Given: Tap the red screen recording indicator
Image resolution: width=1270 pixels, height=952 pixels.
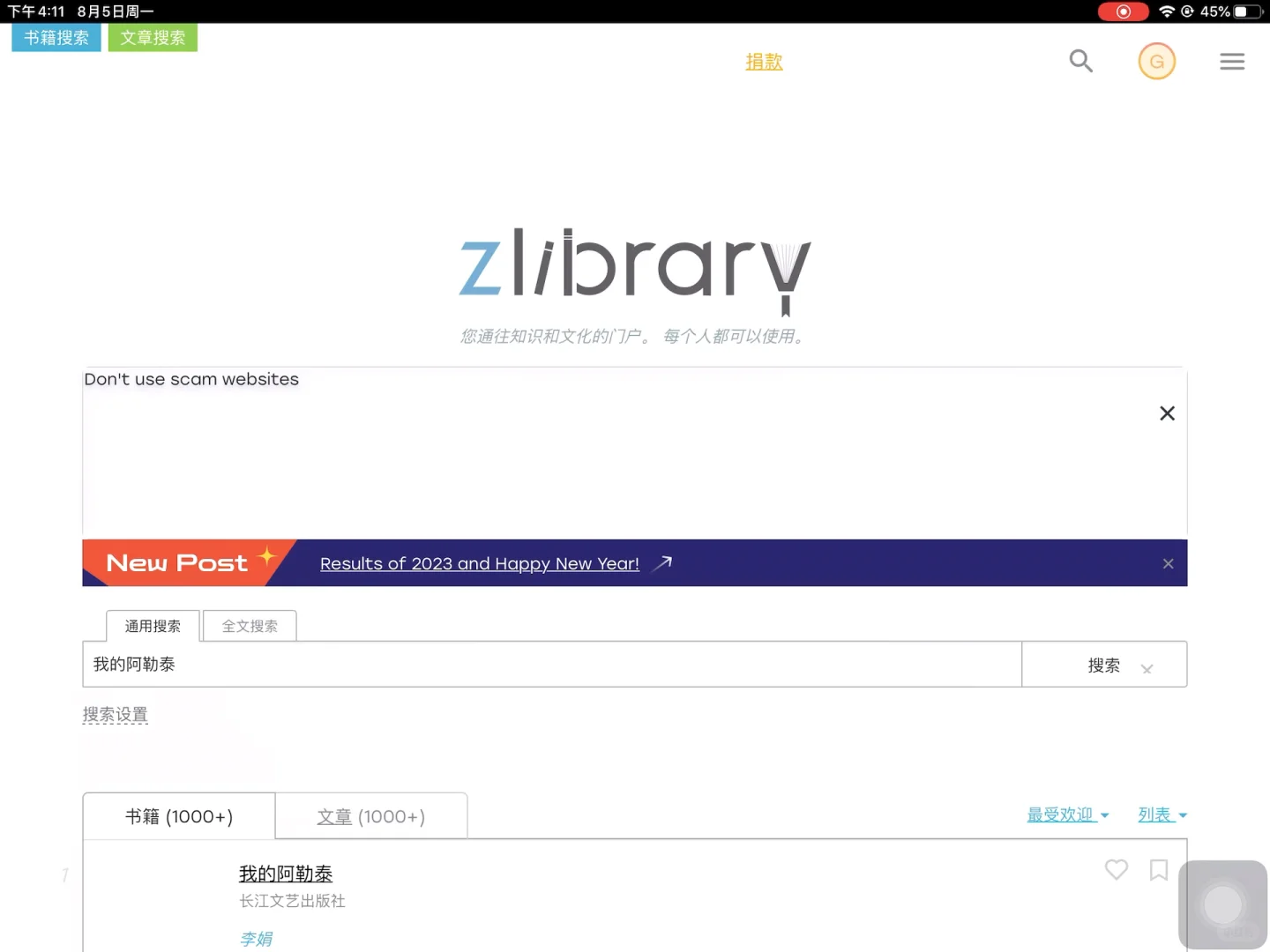Looking at the screenshot, I should [1123, 11].
